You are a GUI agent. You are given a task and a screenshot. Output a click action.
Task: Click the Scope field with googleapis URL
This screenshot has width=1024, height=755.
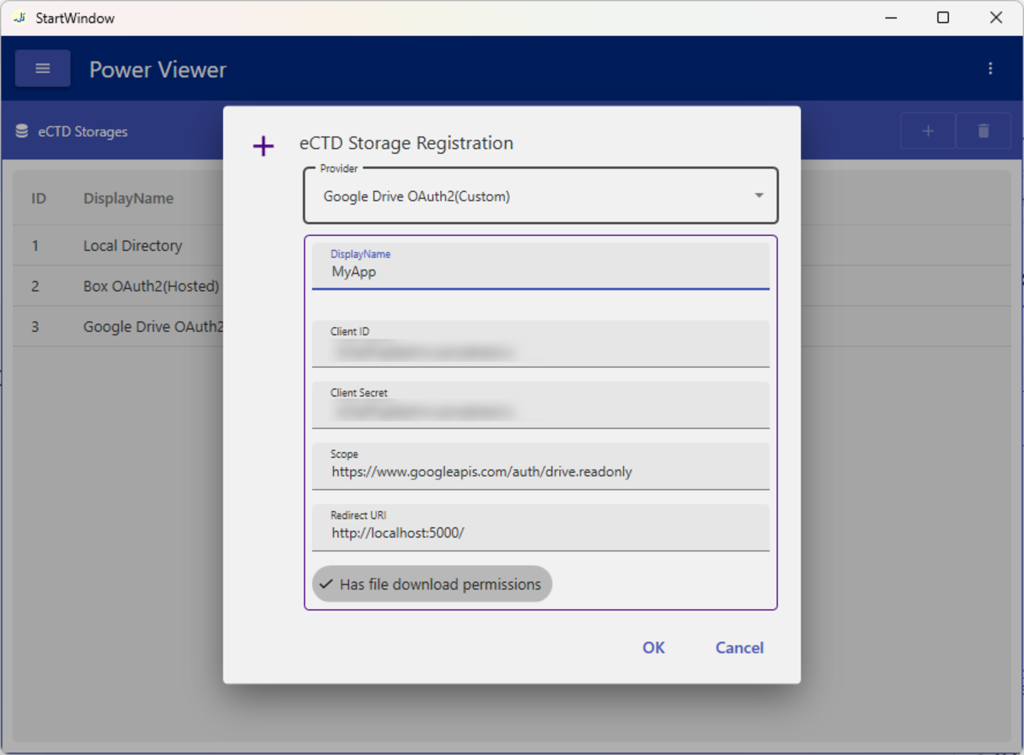click(540, 471)
